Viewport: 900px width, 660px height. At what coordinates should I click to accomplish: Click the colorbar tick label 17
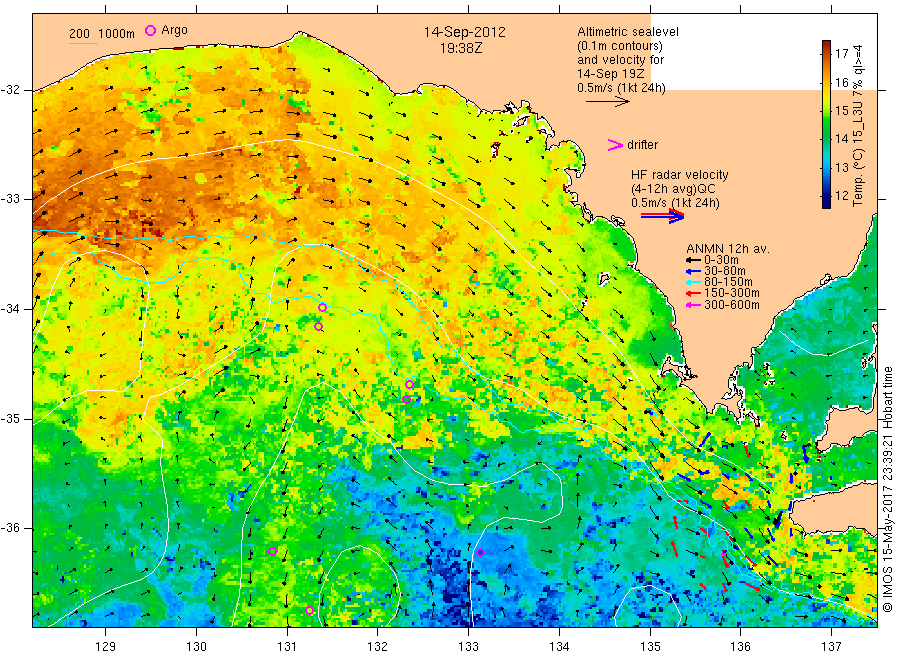(x=841, y=53)
